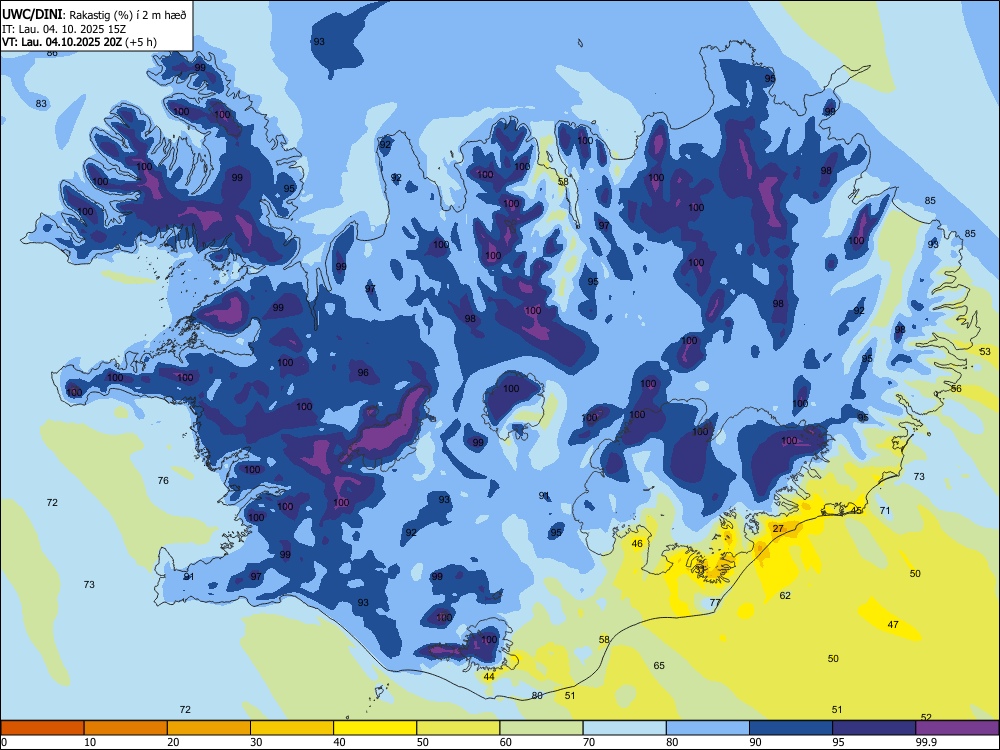Click the humidity value 44 on the map
The height and width of the screenshot is (750, 1000).
489,677
